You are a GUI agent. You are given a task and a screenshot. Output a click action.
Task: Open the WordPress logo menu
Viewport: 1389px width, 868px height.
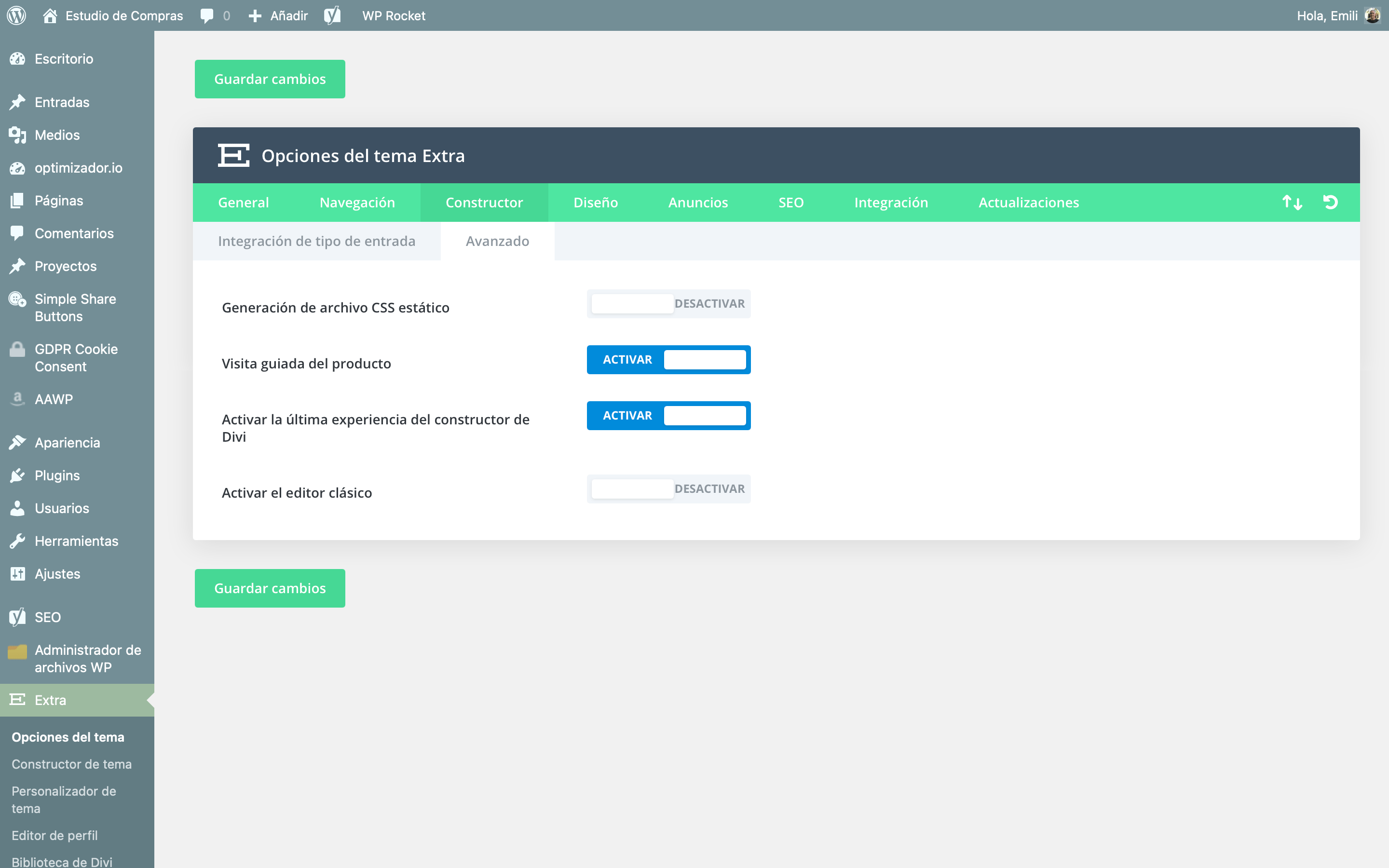(17, 15)
